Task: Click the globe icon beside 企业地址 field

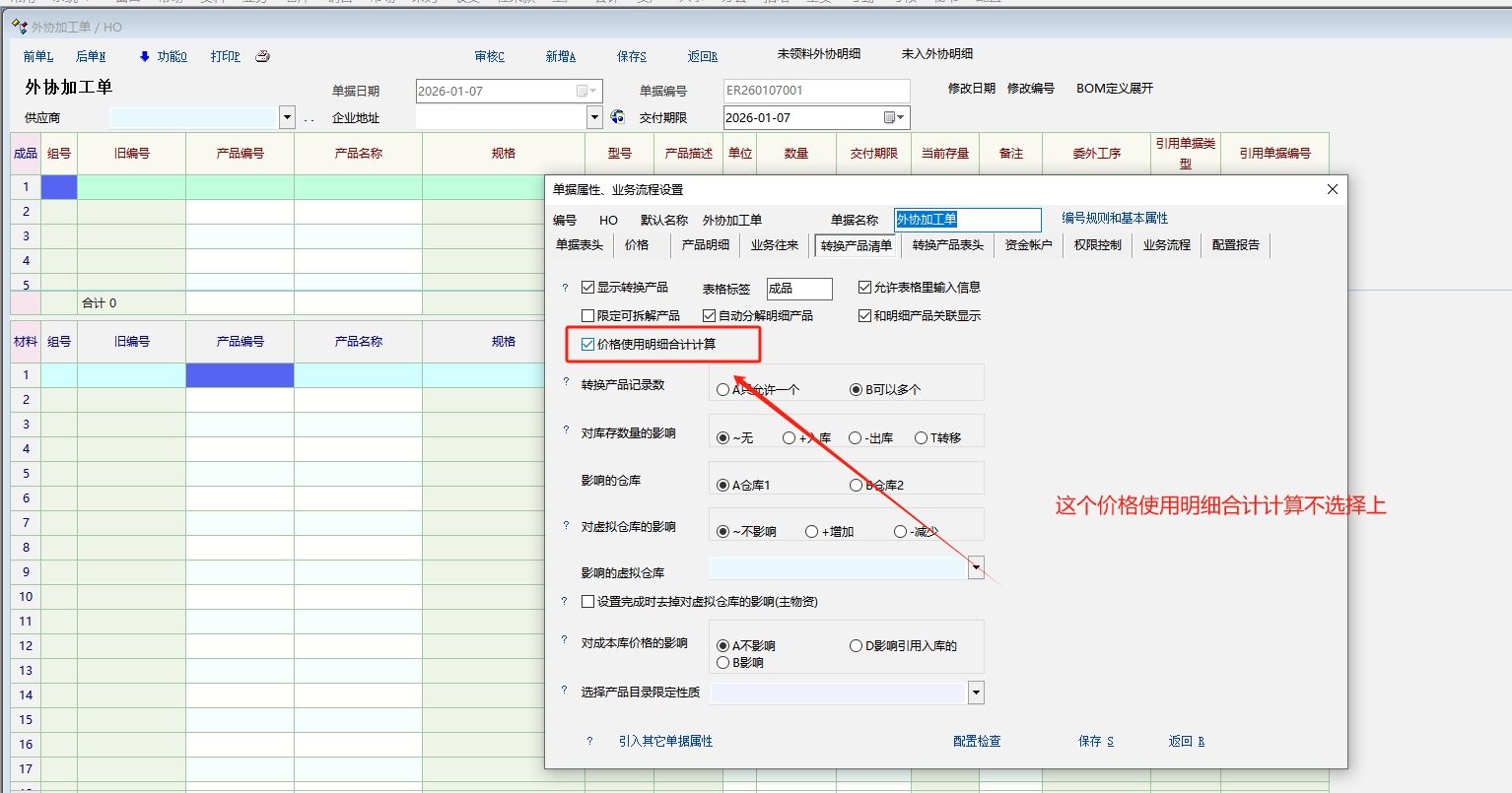Action: click(618, 117)
